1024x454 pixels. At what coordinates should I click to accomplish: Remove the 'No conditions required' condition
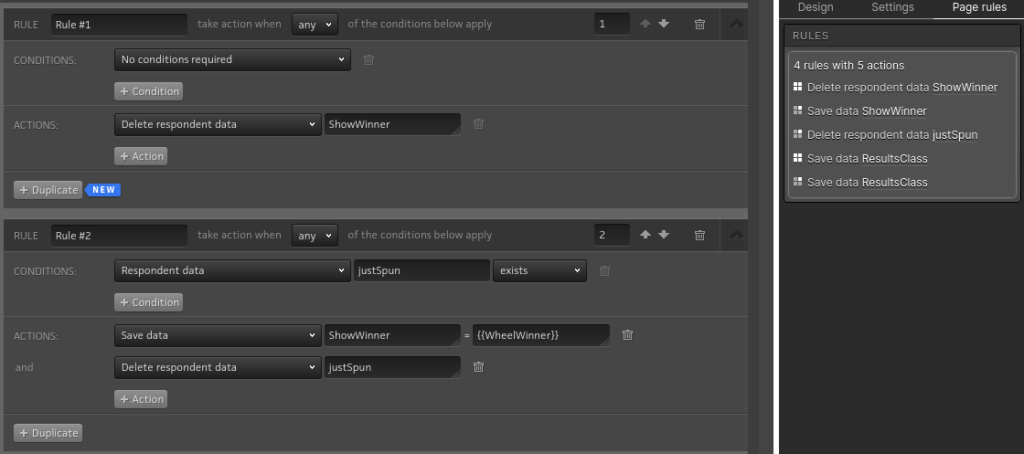pos(369,60)
